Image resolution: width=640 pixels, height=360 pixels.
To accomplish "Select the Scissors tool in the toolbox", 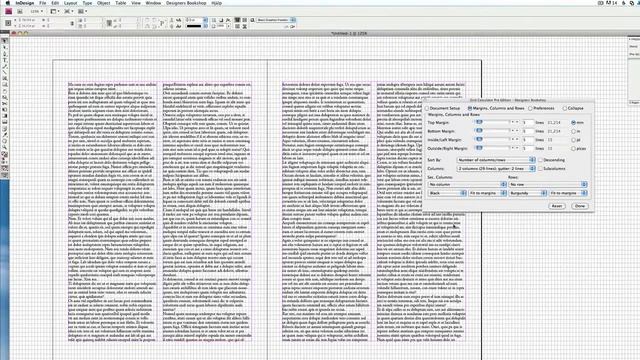I will click(5, 103).
